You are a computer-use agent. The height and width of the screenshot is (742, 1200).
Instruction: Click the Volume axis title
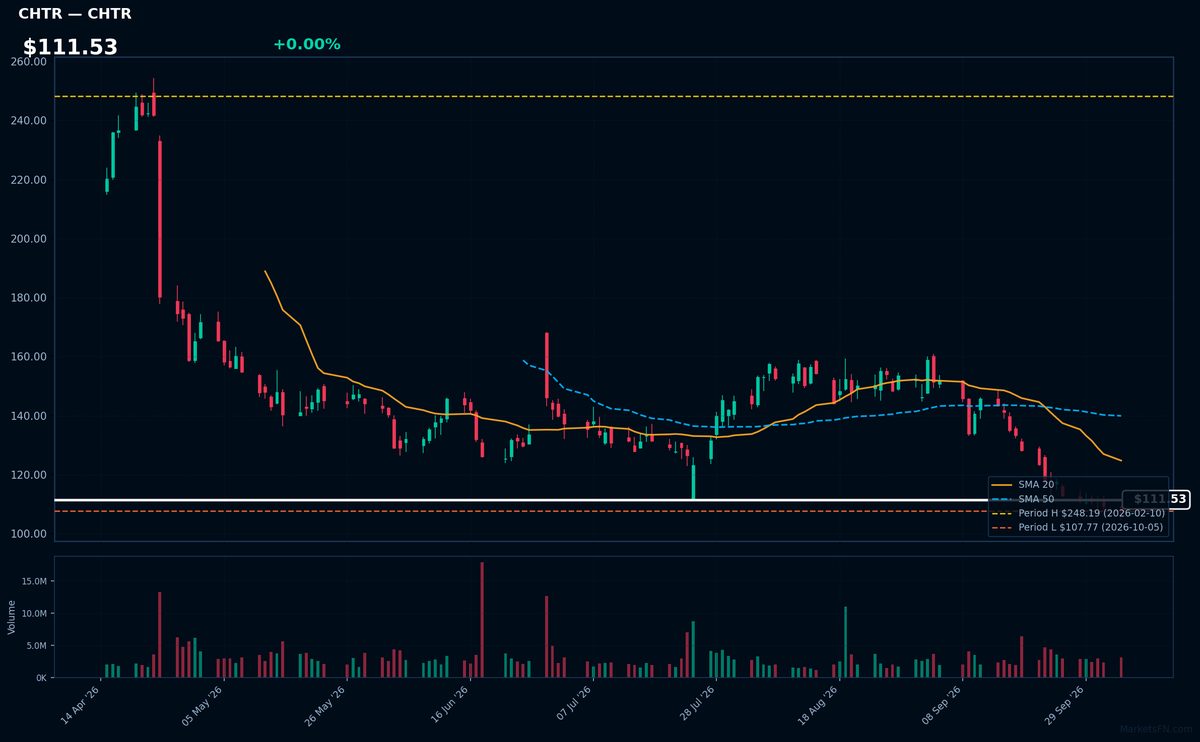click(x=12, y=617)
